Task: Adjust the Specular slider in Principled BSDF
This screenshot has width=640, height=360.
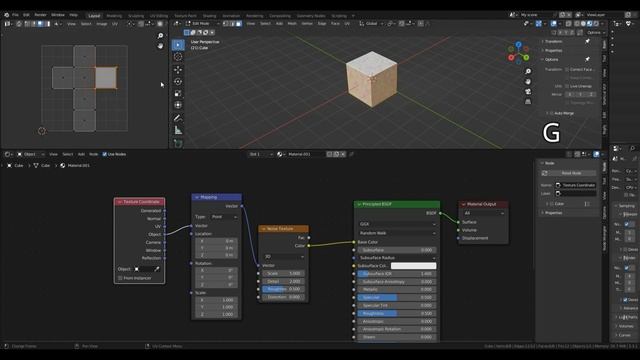Action: pyautogui.click(x=397, y=298)
